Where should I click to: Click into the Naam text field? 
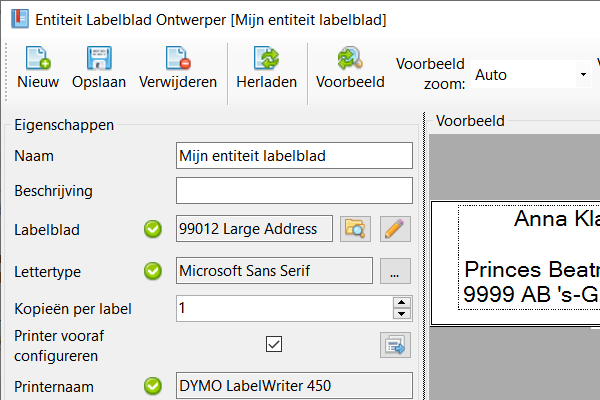click(x=293, y=156)
